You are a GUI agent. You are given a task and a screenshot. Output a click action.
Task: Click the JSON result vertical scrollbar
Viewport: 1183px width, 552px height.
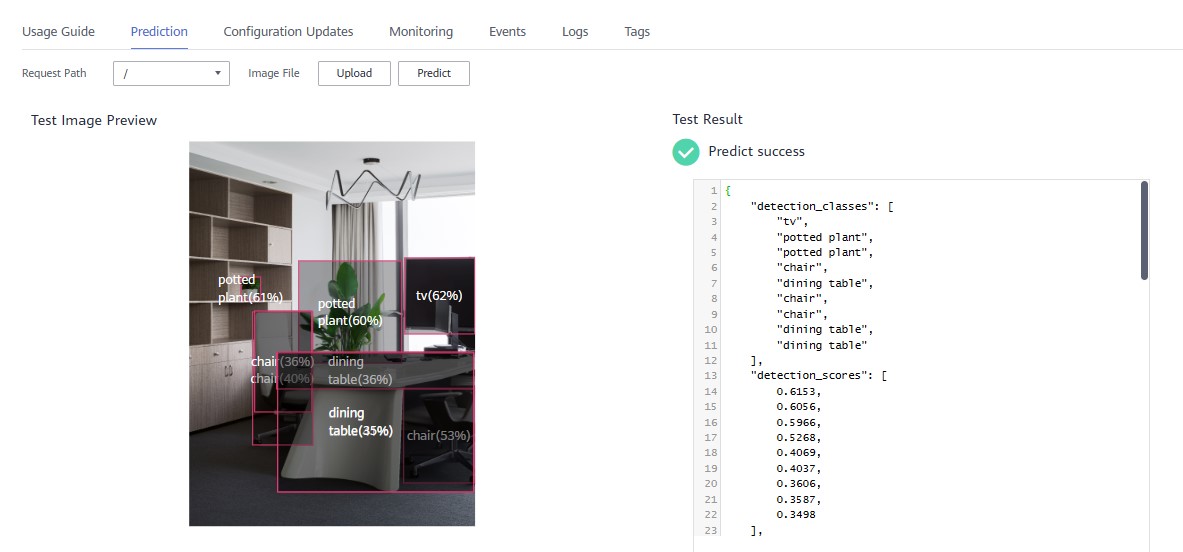(1144, 231)
